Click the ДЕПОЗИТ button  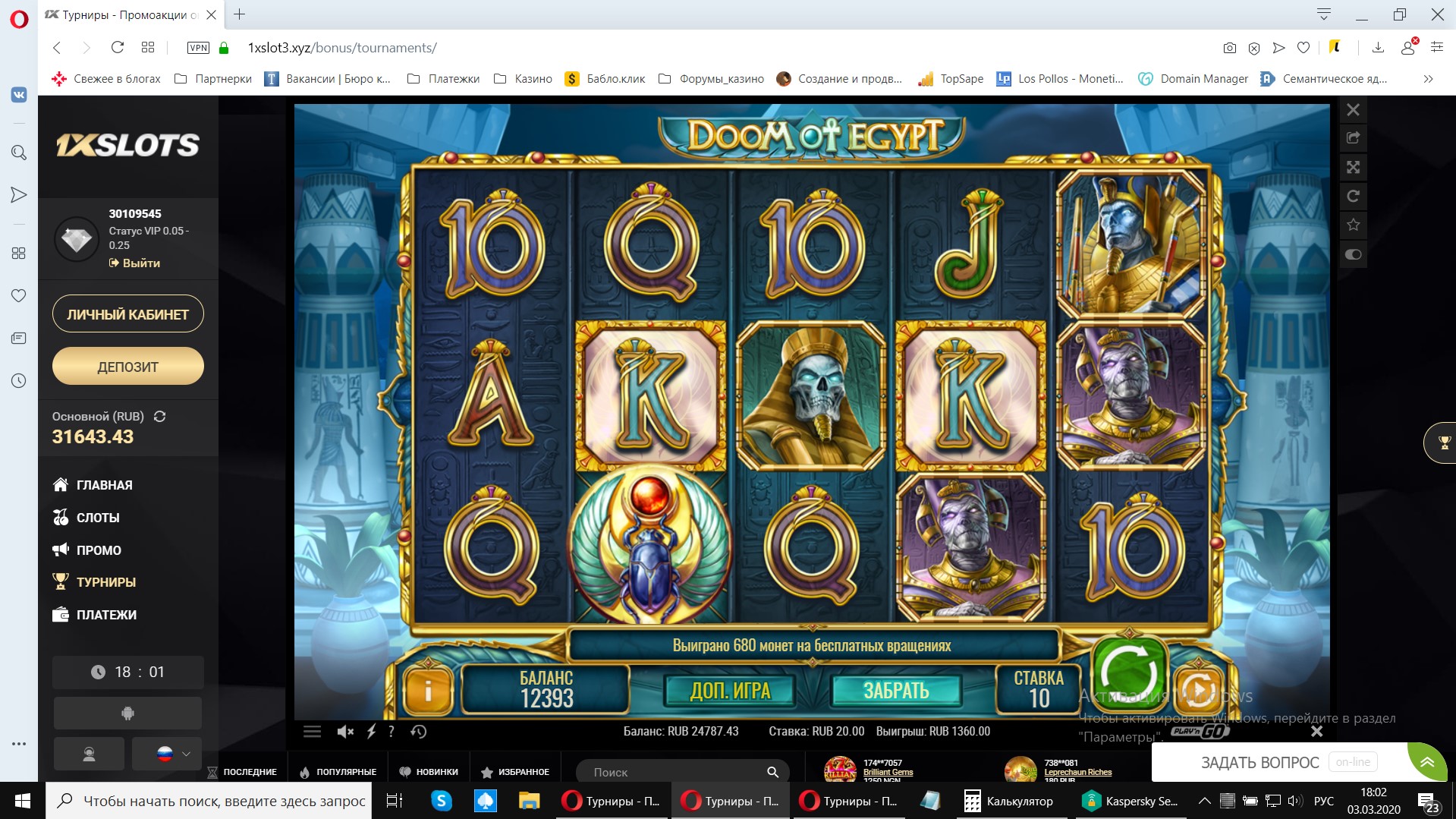coord(128,367)
